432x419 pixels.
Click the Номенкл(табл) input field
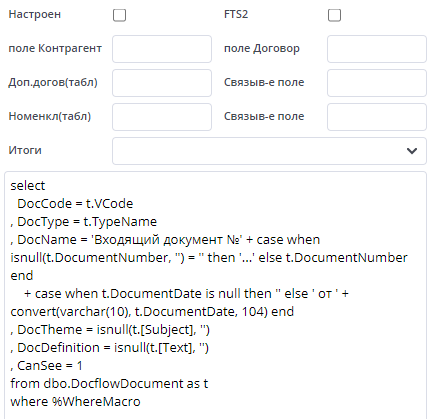tap(162, 117)
